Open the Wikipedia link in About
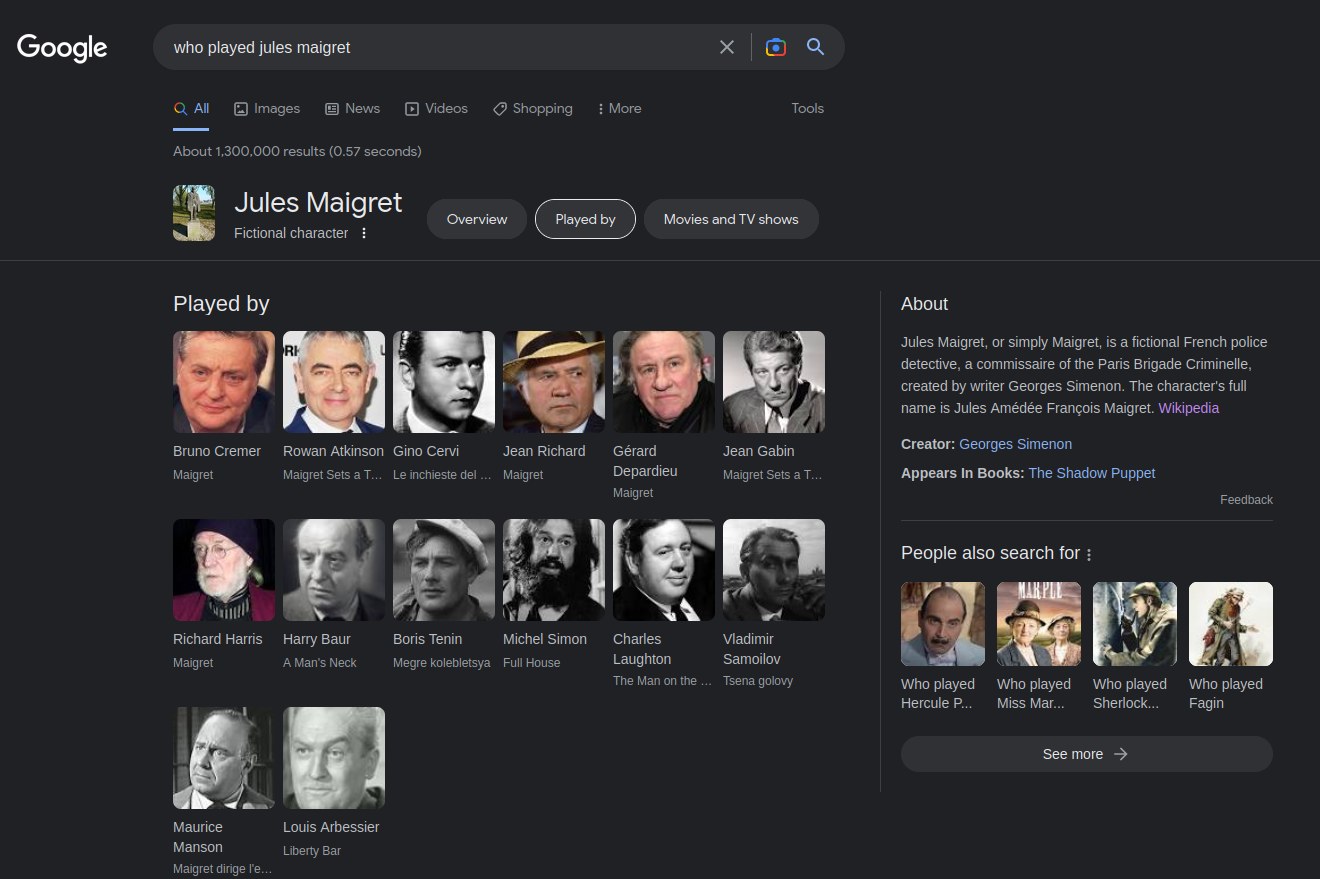The height and width of the screenshot is (879, 1320). coord(1189,408)
